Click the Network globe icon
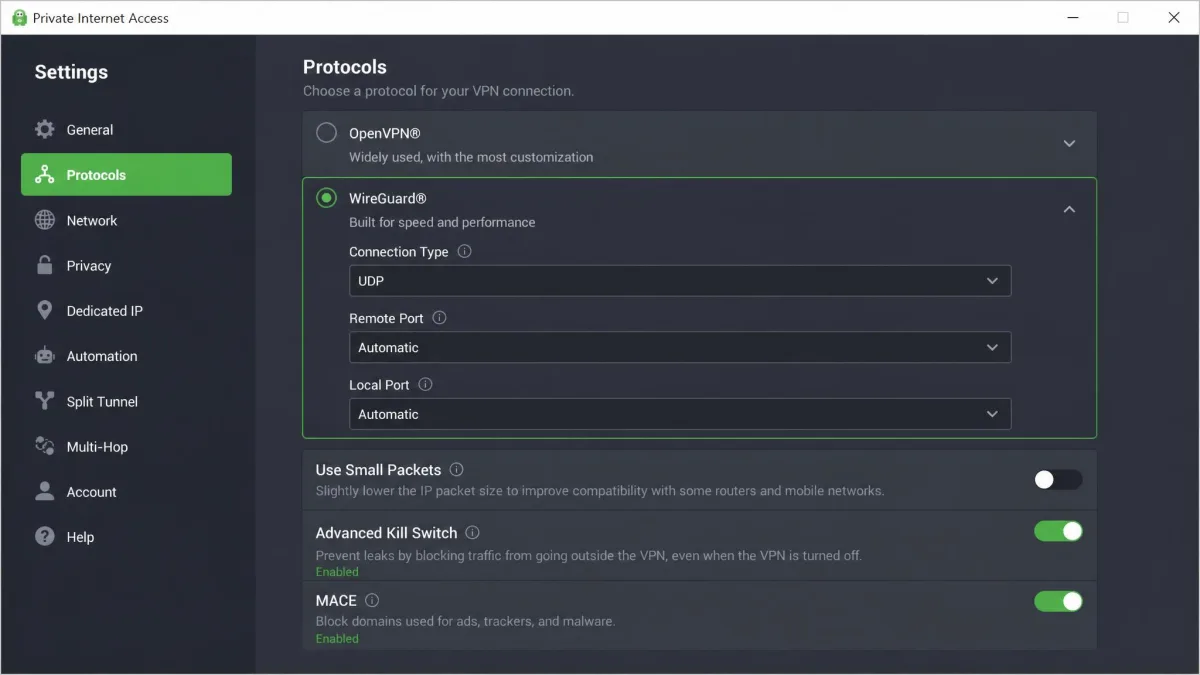Screen dimensions: 1200x675 coord(45,220)
